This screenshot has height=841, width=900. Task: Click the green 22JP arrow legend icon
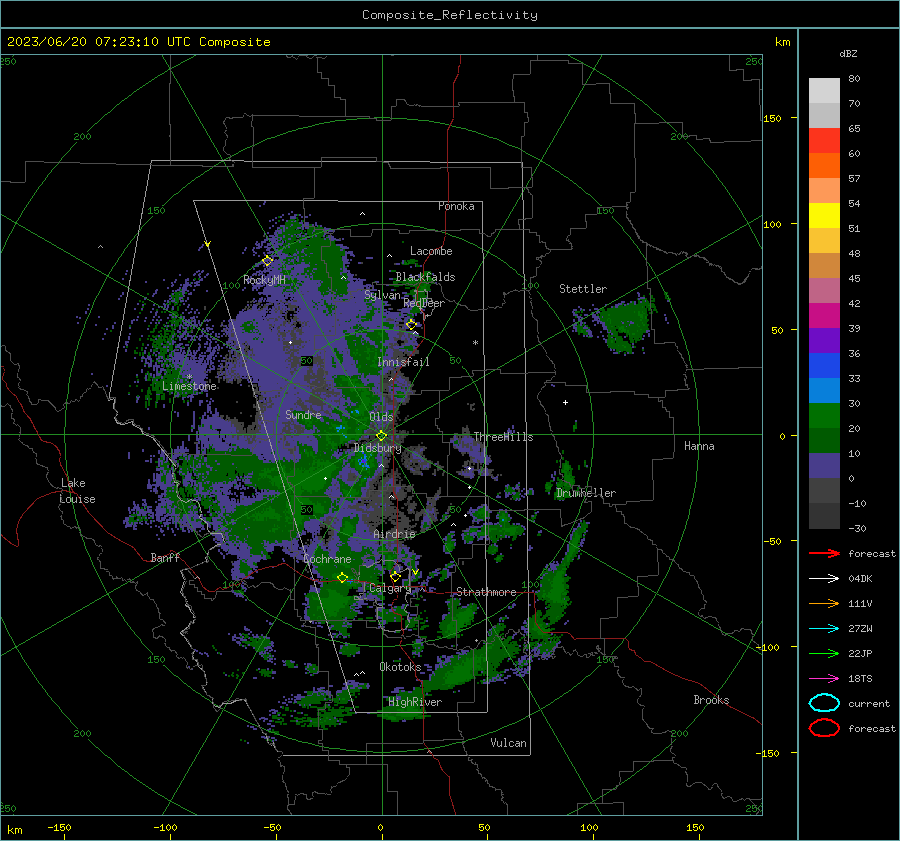point(824,653)
